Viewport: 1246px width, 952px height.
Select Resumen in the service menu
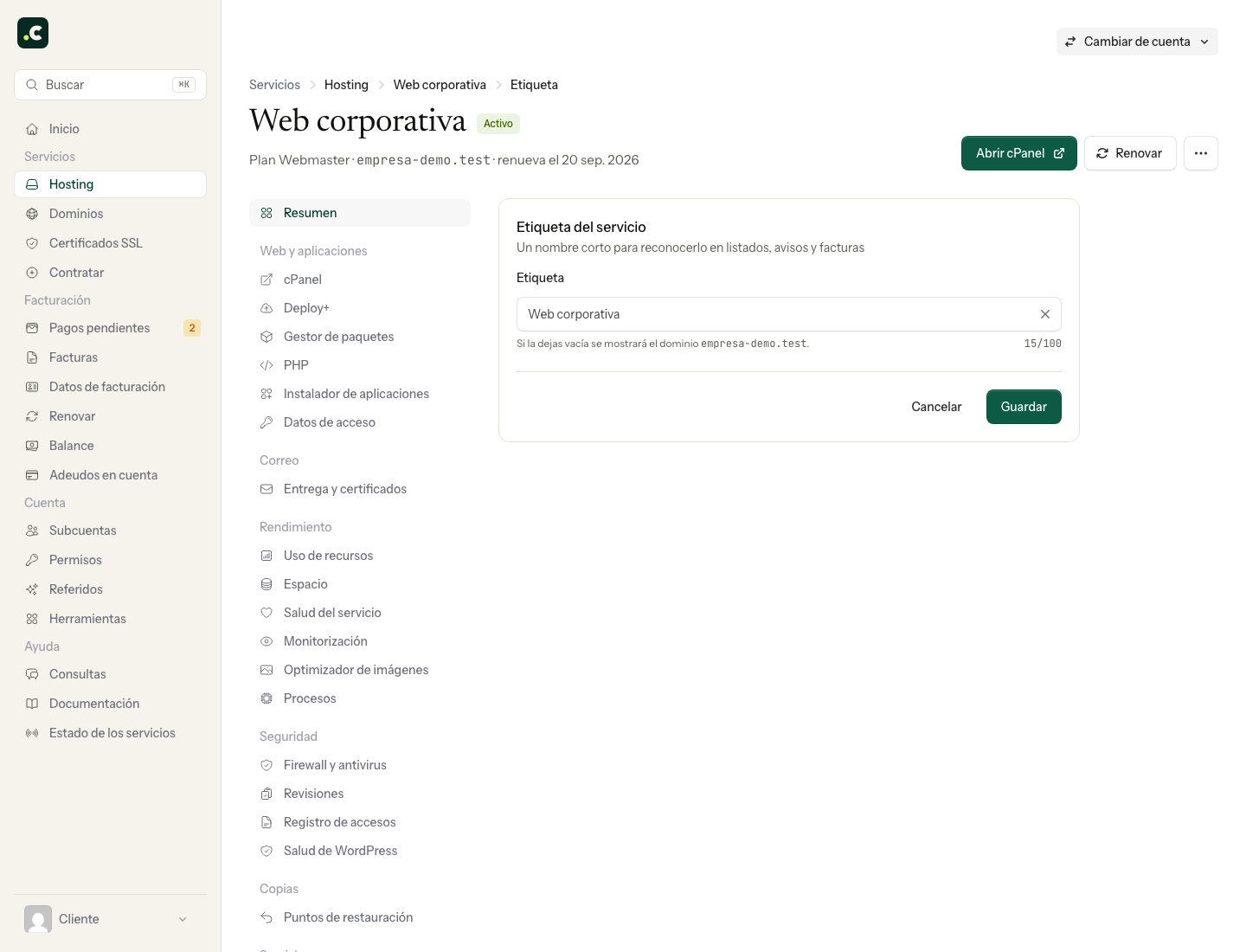[360, 213]
